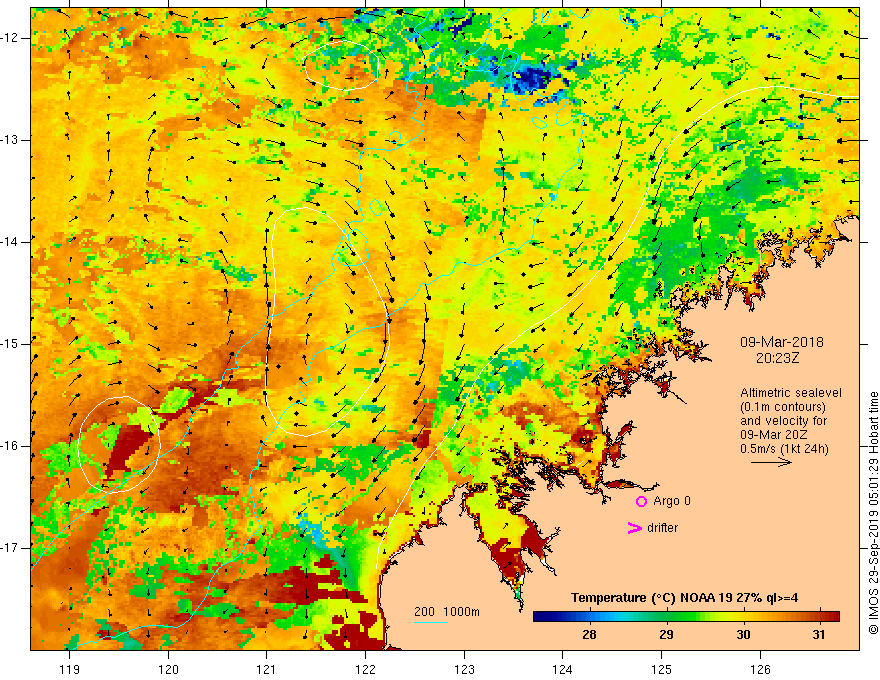This screenshot has width=880, height=680.
Task: Click the 'Argo 0' legend label
Action: pos(672,501)
